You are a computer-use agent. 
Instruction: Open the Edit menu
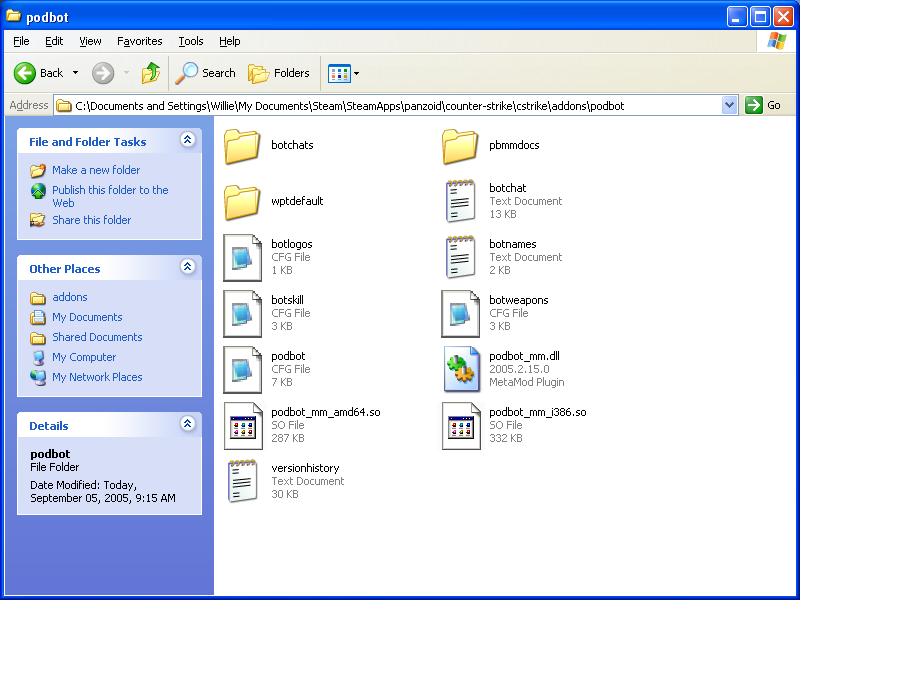click(x=54, y=41)
